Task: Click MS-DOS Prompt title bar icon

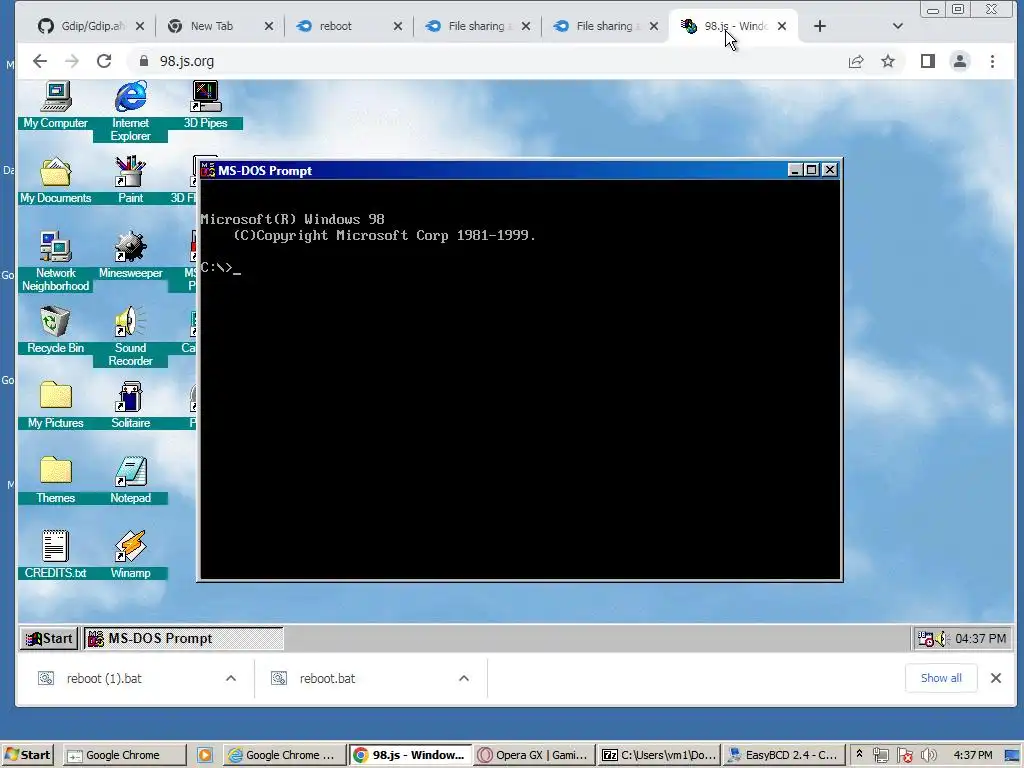Action: [208, 170]
